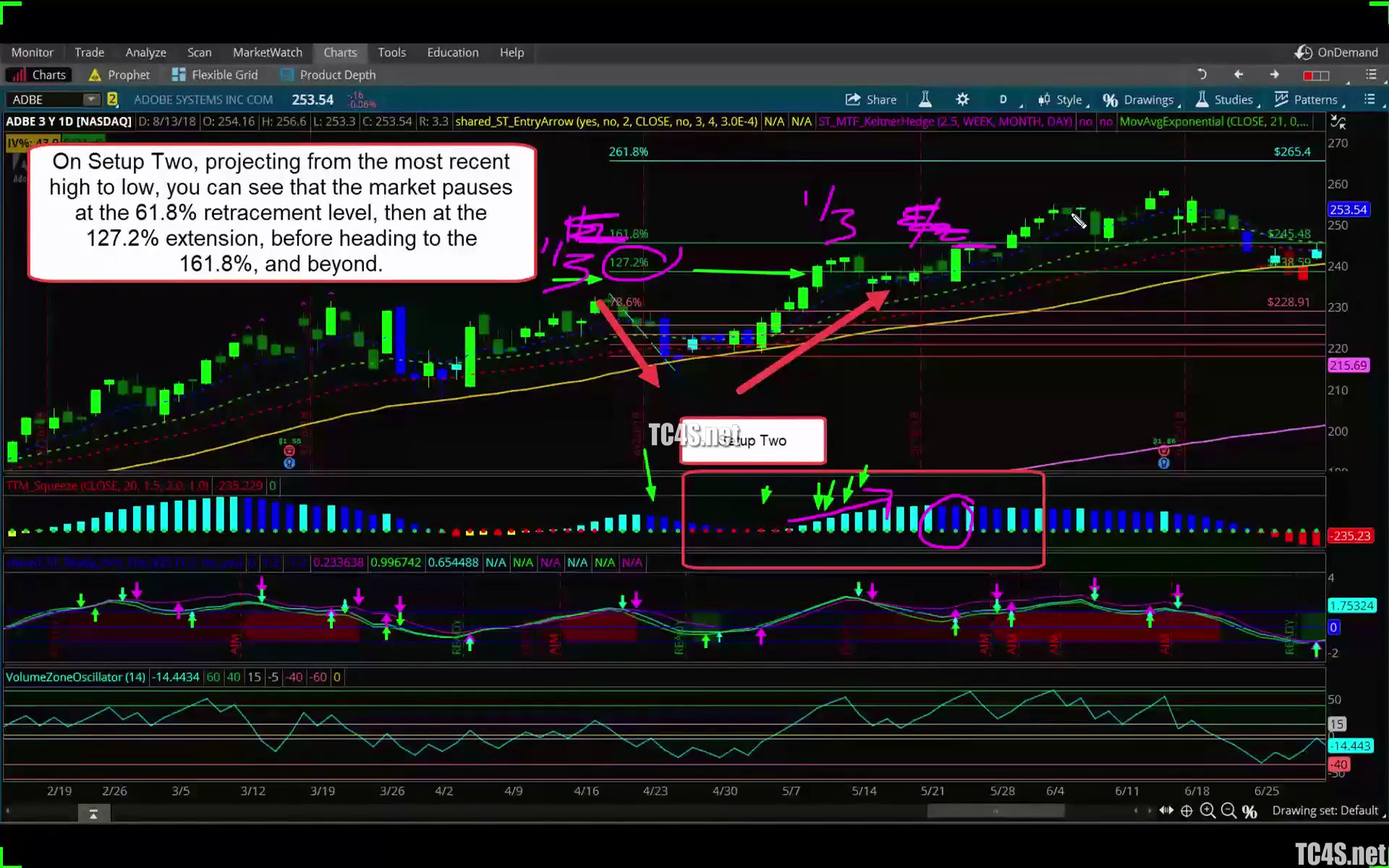Select the Charts sub-tab button
This screenshot has width=1389, height=868.
pyautogui.click(x=39, y=75)
